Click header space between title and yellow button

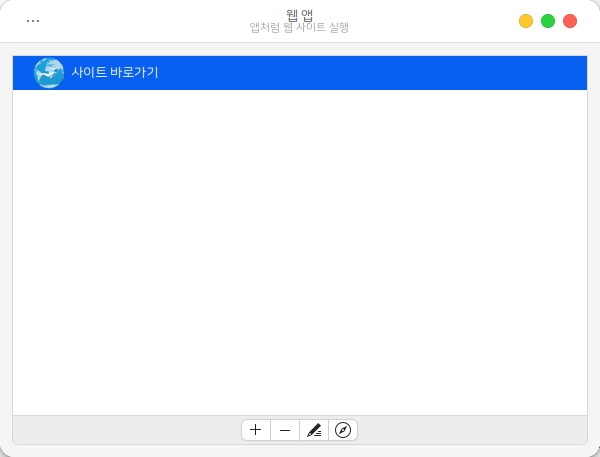pos(430,21)
